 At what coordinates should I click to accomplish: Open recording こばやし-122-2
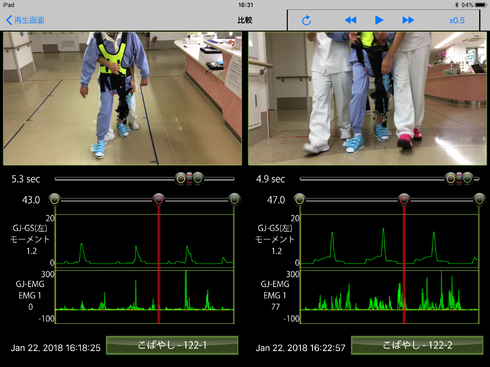(417, 345)
